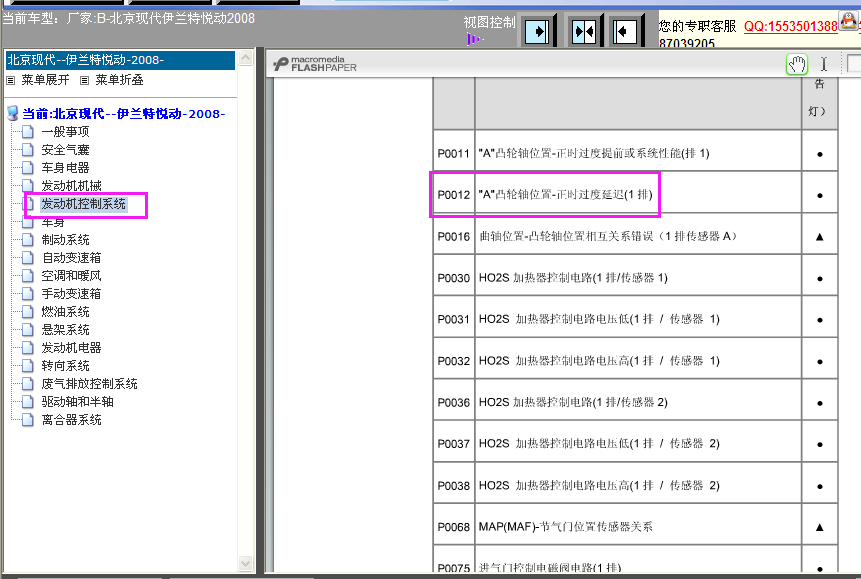
Task: Click the P0011 code cell
Action: [454, 153]
